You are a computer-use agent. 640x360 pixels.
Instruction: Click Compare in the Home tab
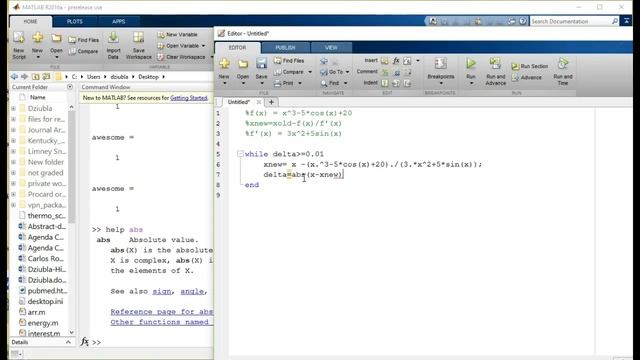coord(84,51)
